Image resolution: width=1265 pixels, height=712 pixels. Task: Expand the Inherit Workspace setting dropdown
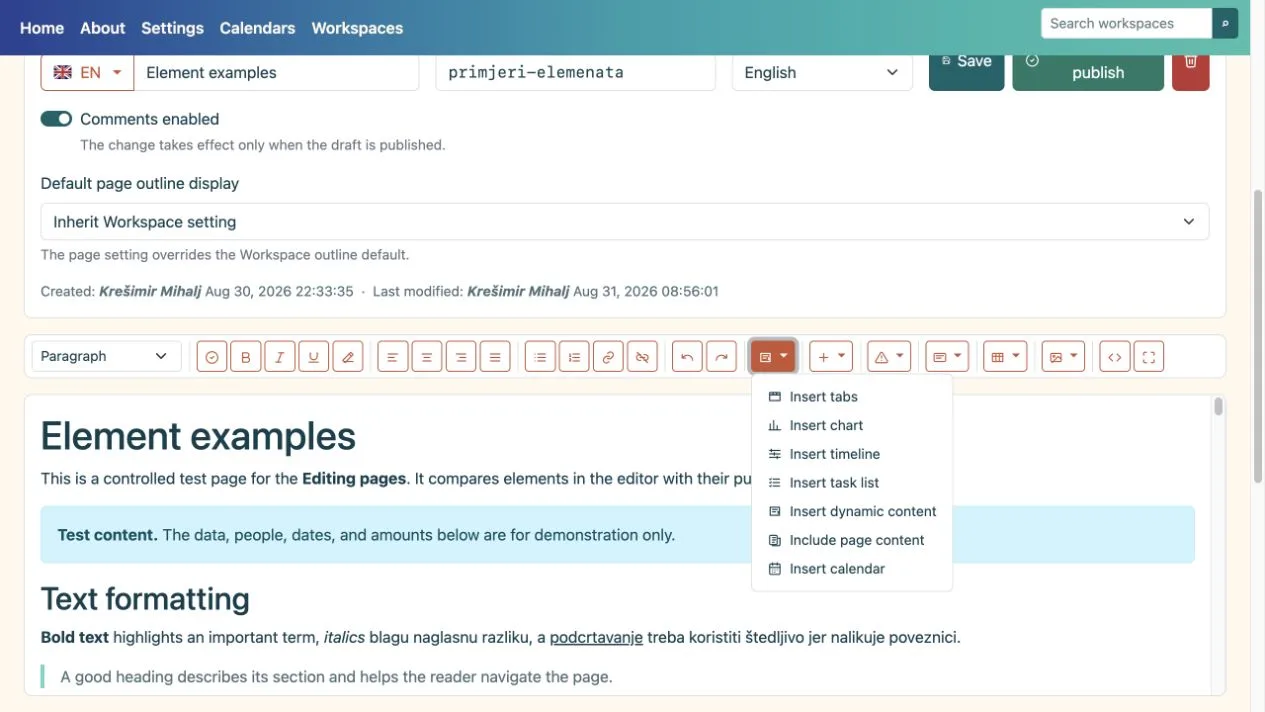(625, 222)
